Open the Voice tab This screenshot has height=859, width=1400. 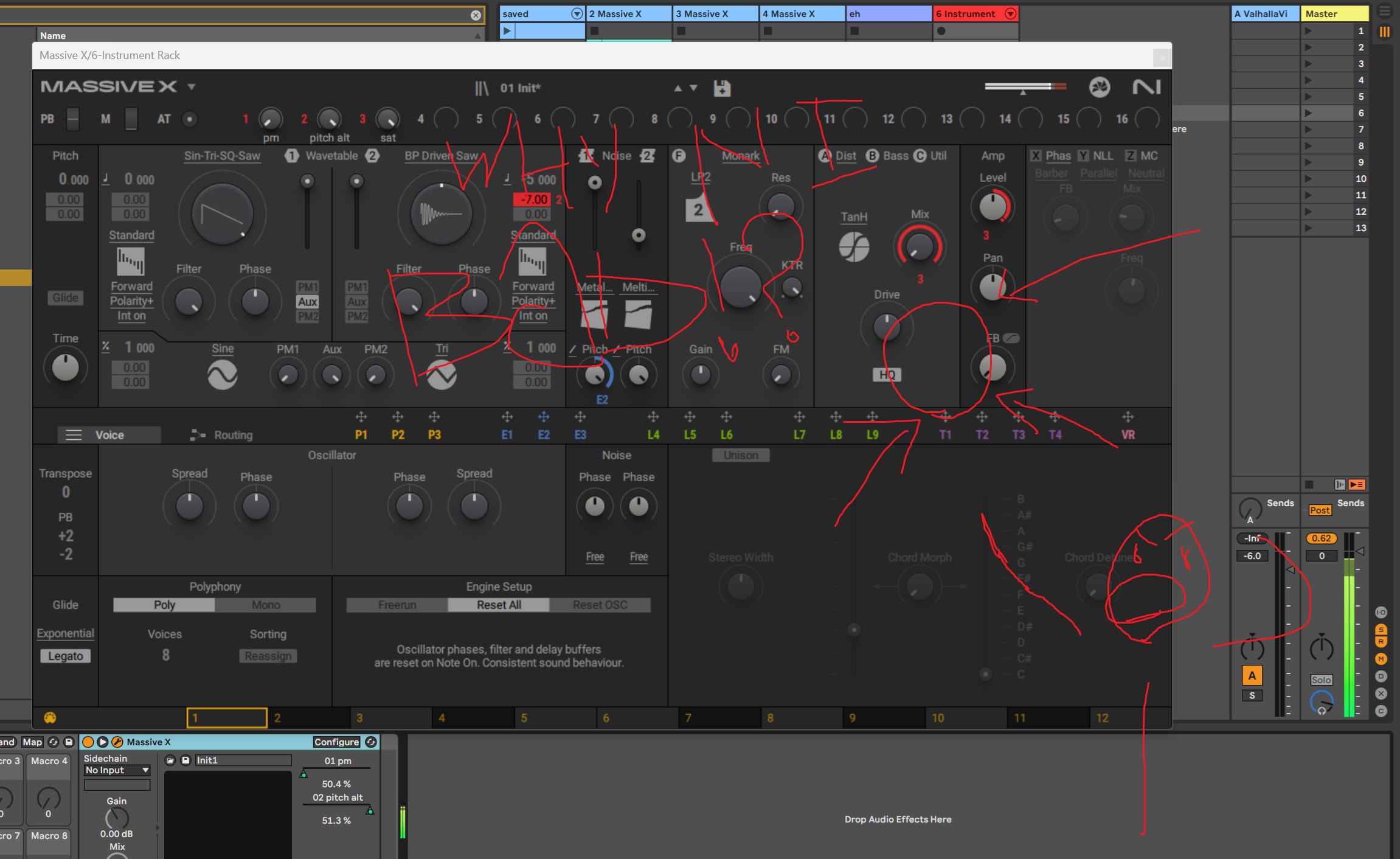[x=109, y=435]
